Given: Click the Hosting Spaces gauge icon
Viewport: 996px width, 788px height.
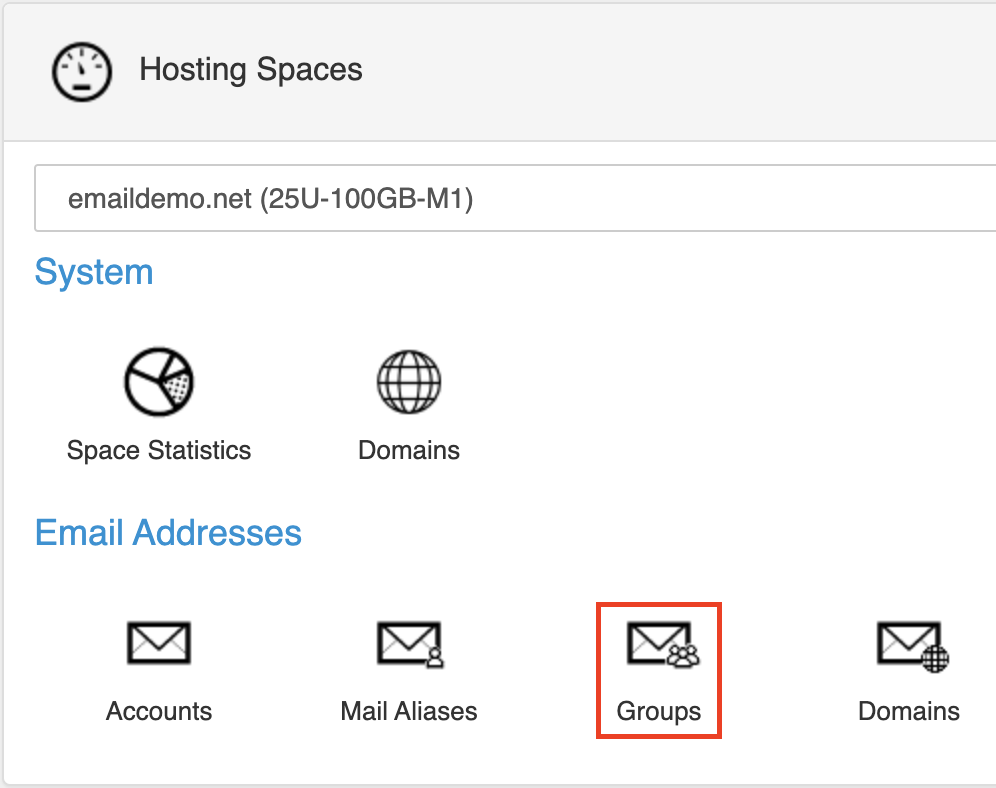Looking at the screenshot, I should point(82,72).
